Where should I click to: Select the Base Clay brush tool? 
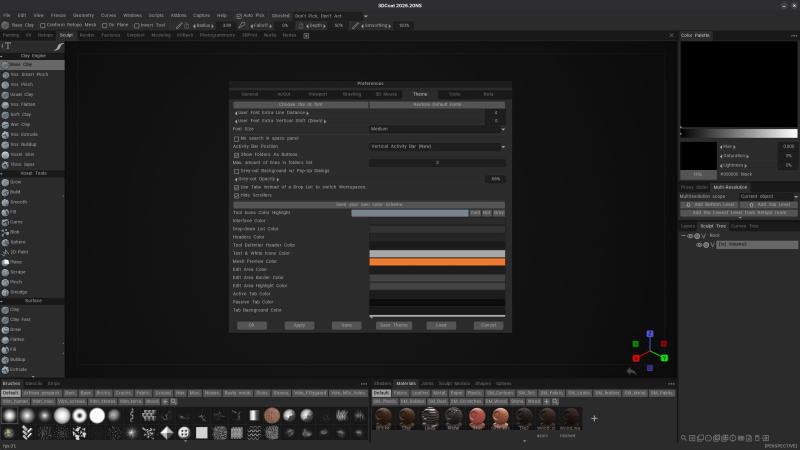[x=32, y=65]
